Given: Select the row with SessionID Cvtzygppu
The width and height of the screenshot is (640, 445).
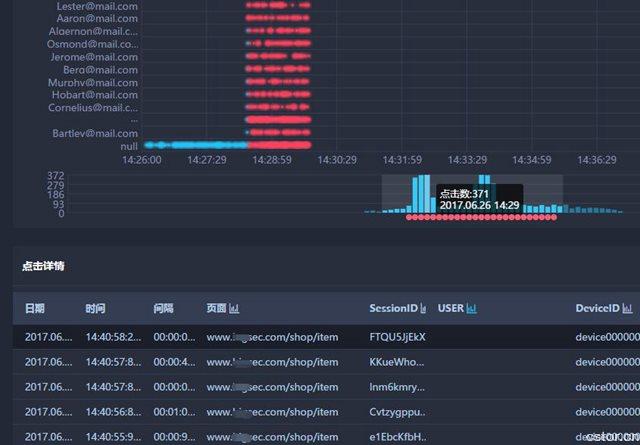Looking at the screenshot, I should pos(397,412).
